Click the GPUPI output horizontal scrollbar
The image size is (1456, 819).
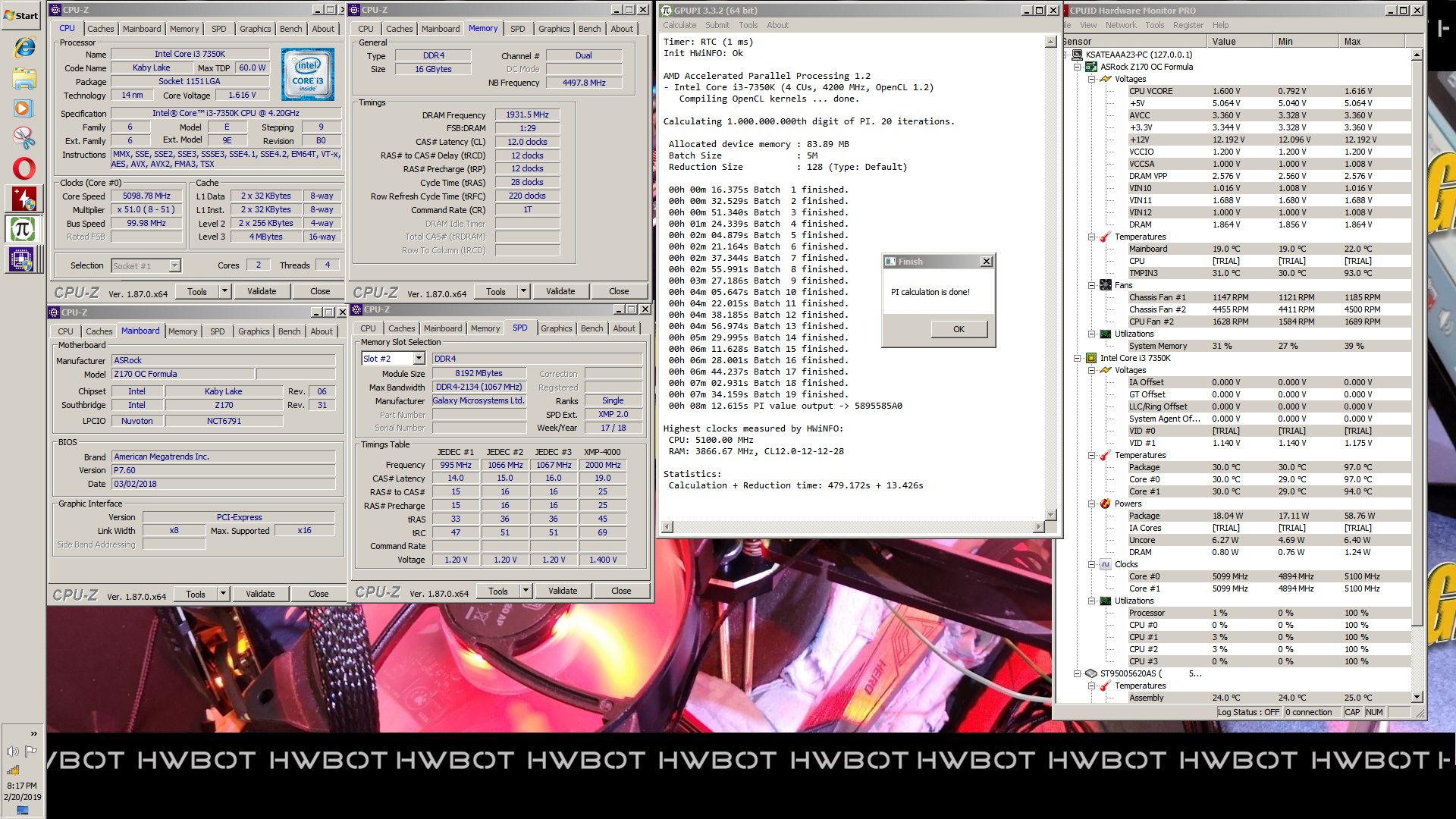853,526
